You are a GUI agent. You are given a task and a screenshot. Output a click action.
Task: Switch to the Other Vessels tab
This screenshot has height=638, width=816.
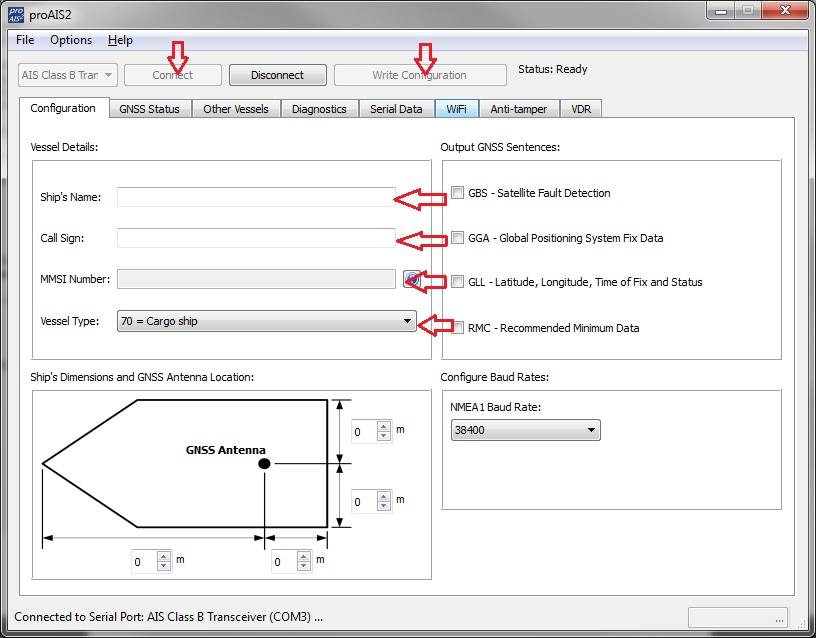point(235,109)
